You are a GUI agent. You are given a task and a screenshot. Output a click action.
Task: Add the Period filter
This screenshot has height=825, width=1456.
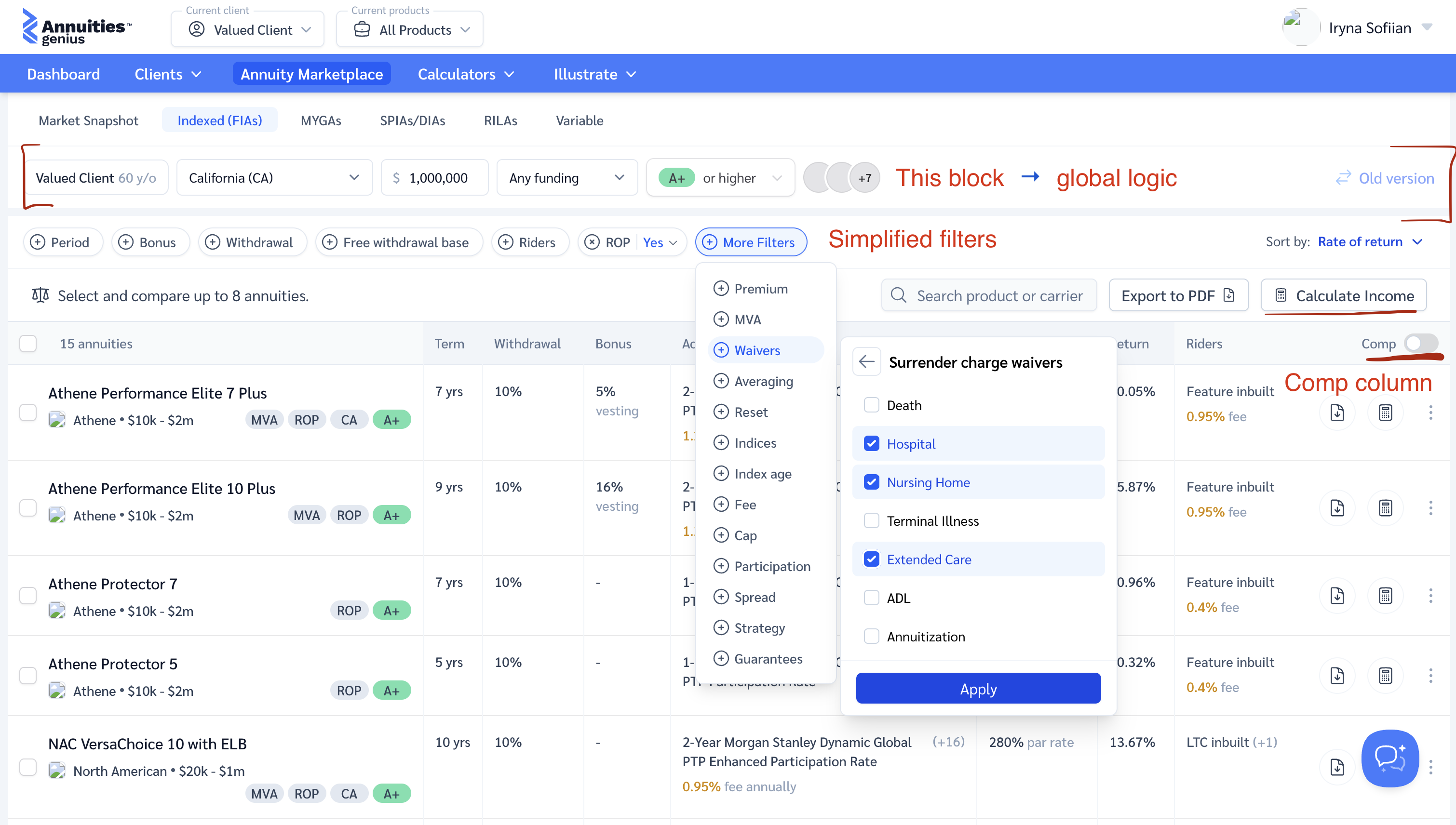pos(63,242)
